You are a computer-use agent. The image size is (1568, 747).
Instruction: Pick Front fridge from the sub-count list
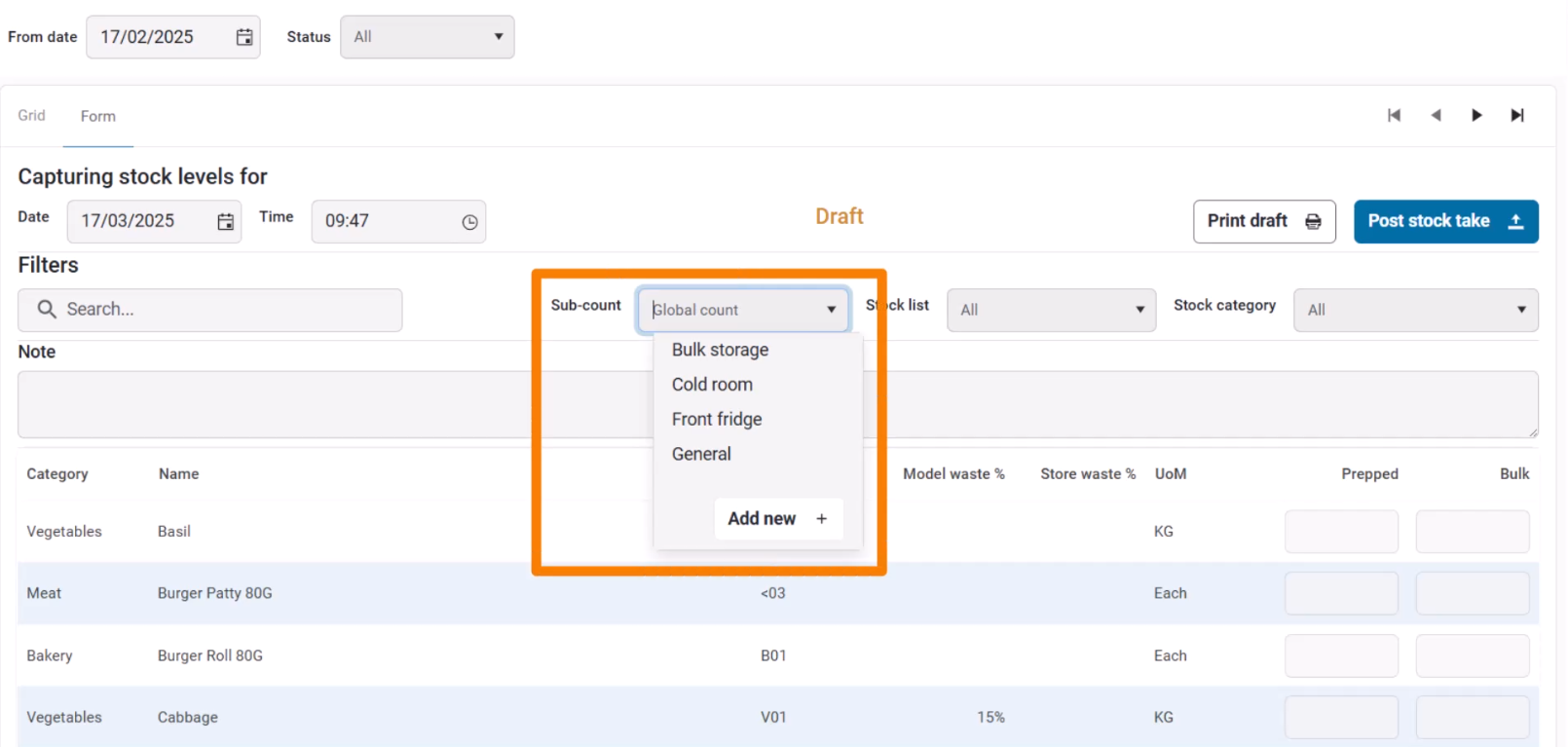tap(717, 420)
